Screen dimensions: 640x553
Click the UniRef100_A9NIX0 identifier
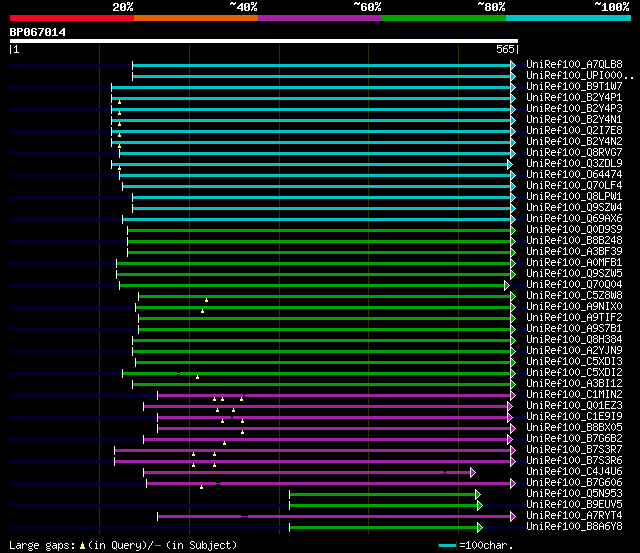point(574,307)
